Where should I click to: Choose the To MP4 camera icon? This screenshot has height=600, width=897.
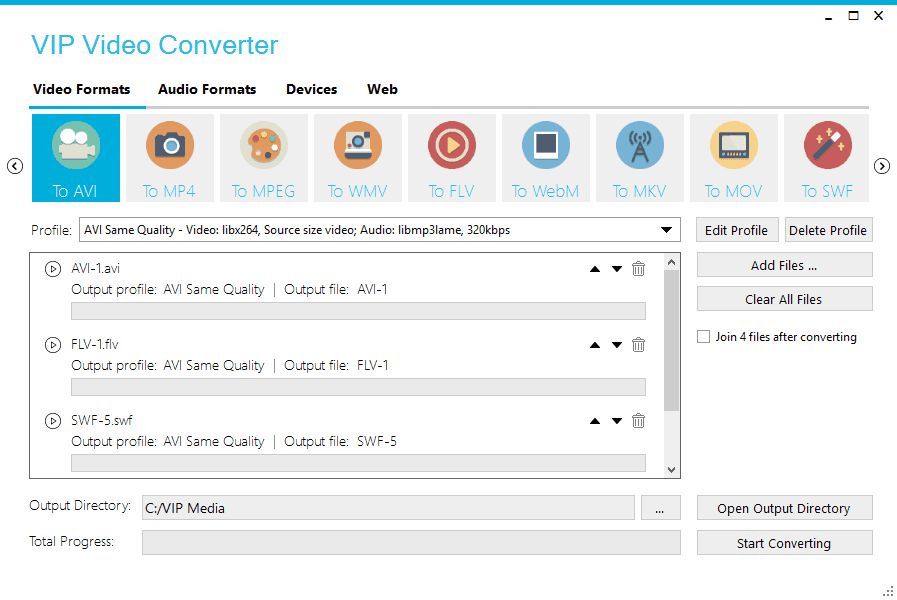click(x=169, y=158)
